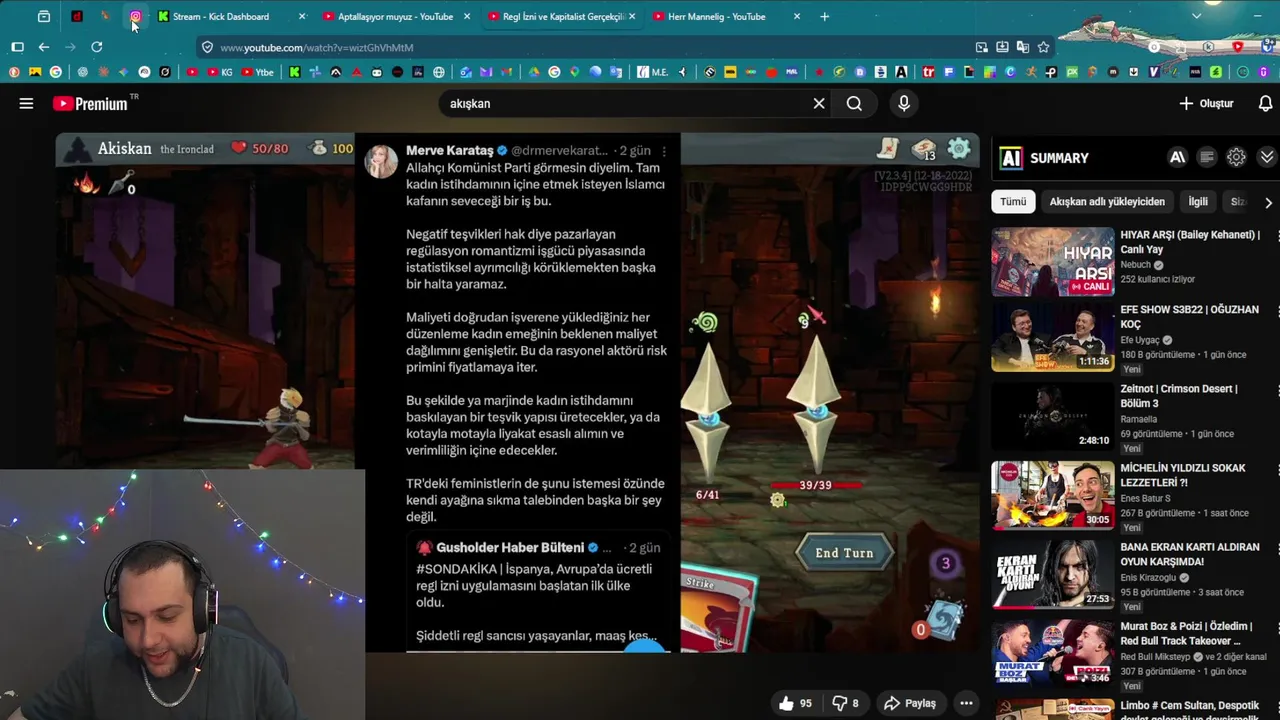The width and height of the screenshot is (1280, 720).
Task: Open the YouTube guide hamburger menu
Action: pyautogui.click(x=27, y=103)
